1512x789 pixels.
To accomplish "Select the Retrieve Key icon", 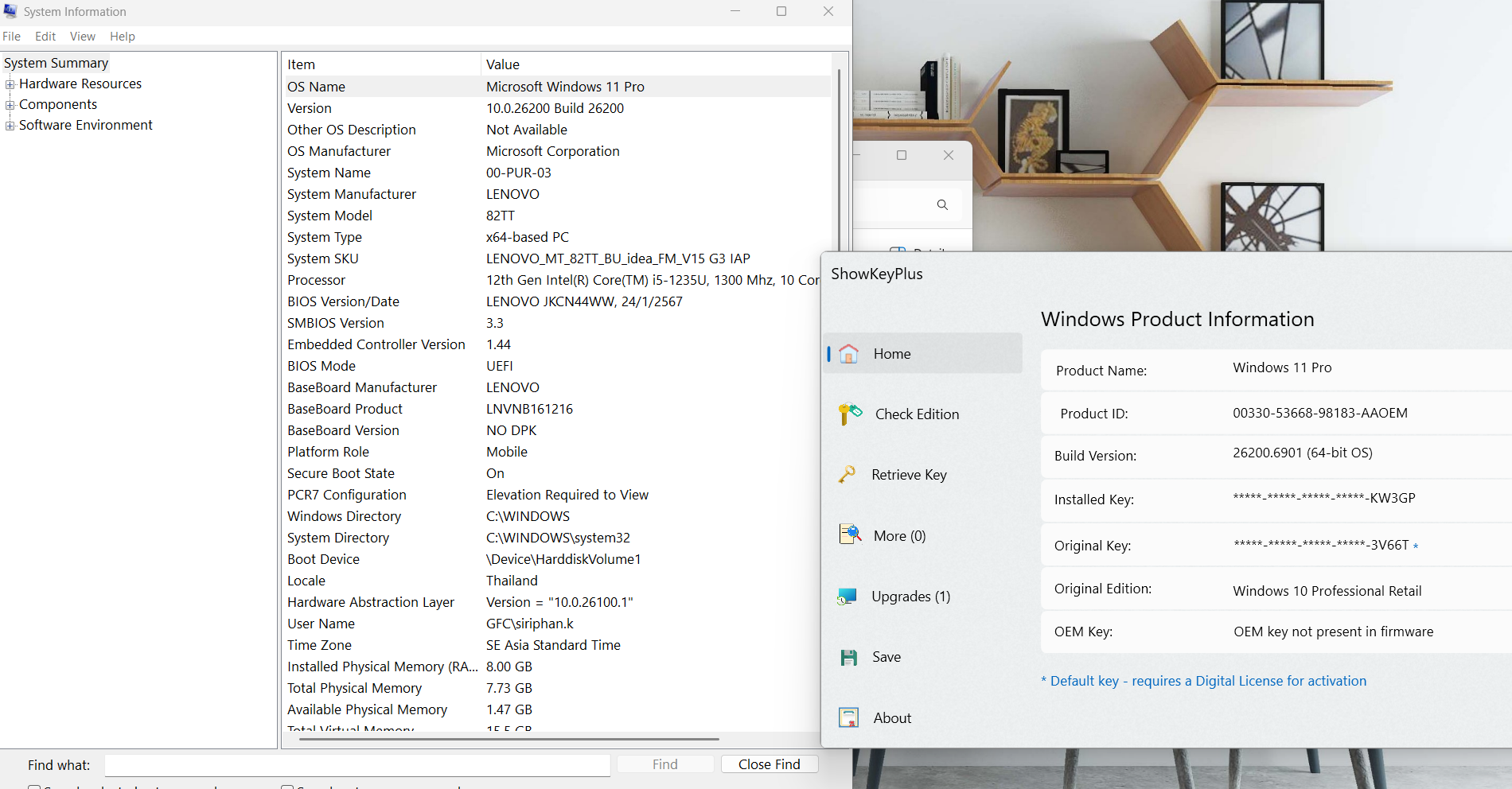I will pos(847,475).
